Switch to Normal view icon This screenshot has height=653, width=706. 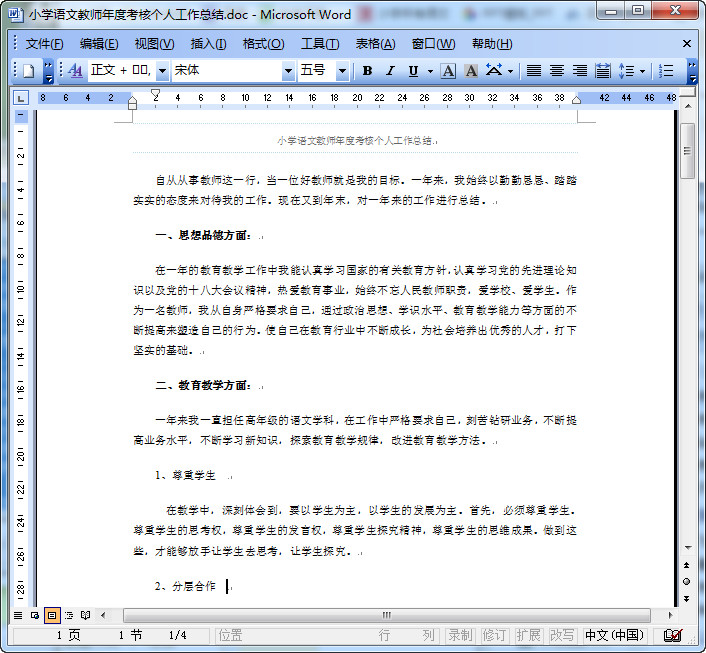coord(18,615)
